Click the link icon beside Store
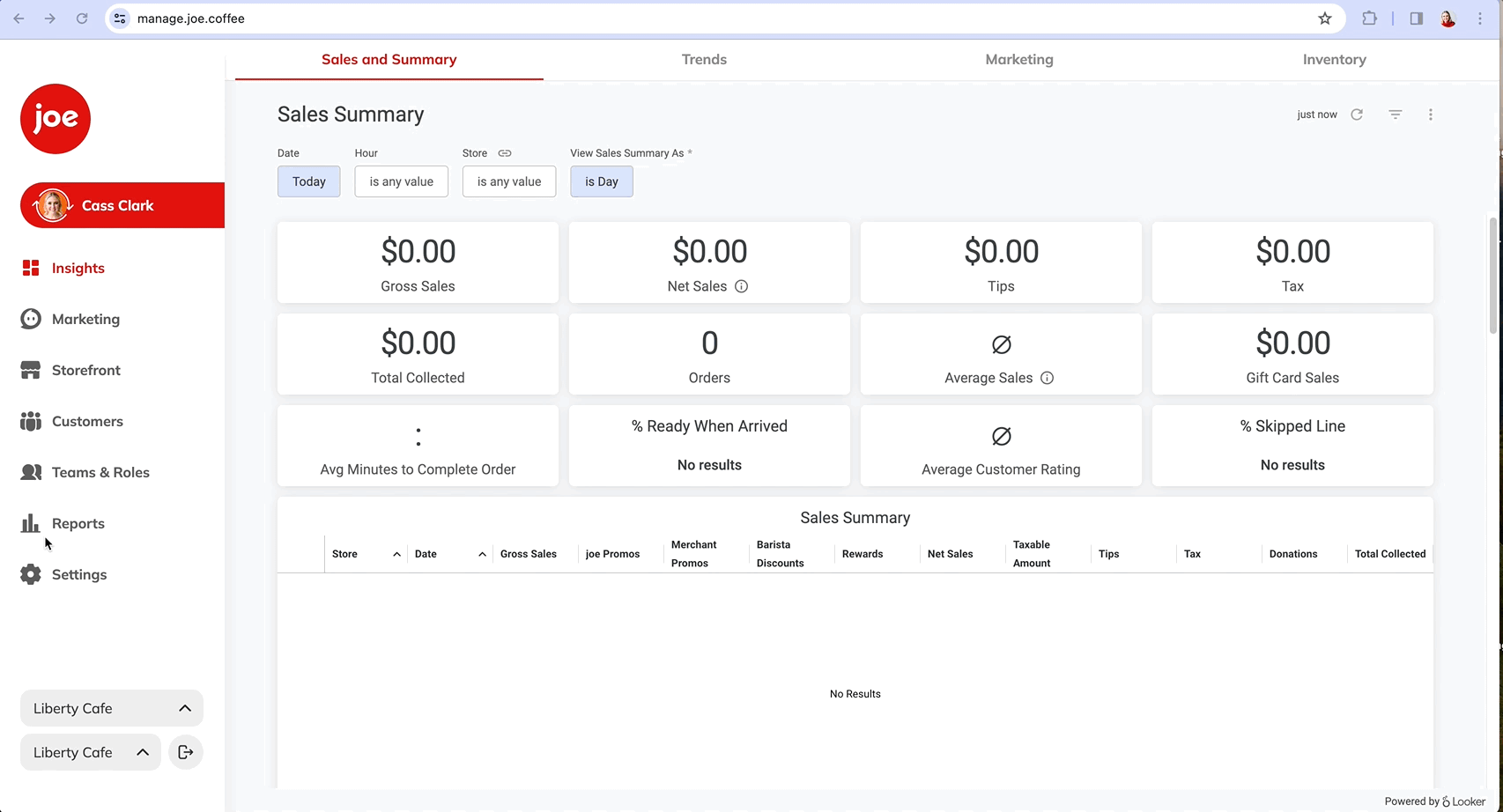 (x=505, y=153)
